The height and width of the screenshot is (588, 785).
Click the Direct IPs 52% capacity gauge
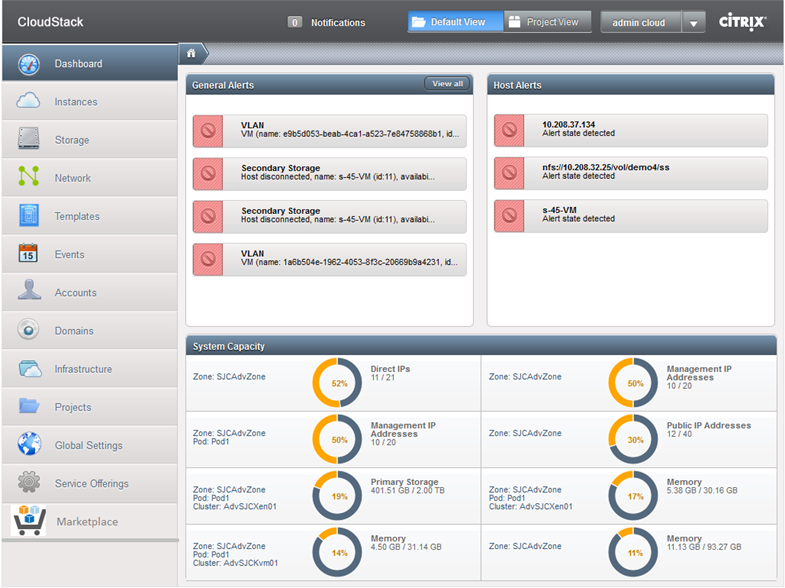(x=337, y=383)
